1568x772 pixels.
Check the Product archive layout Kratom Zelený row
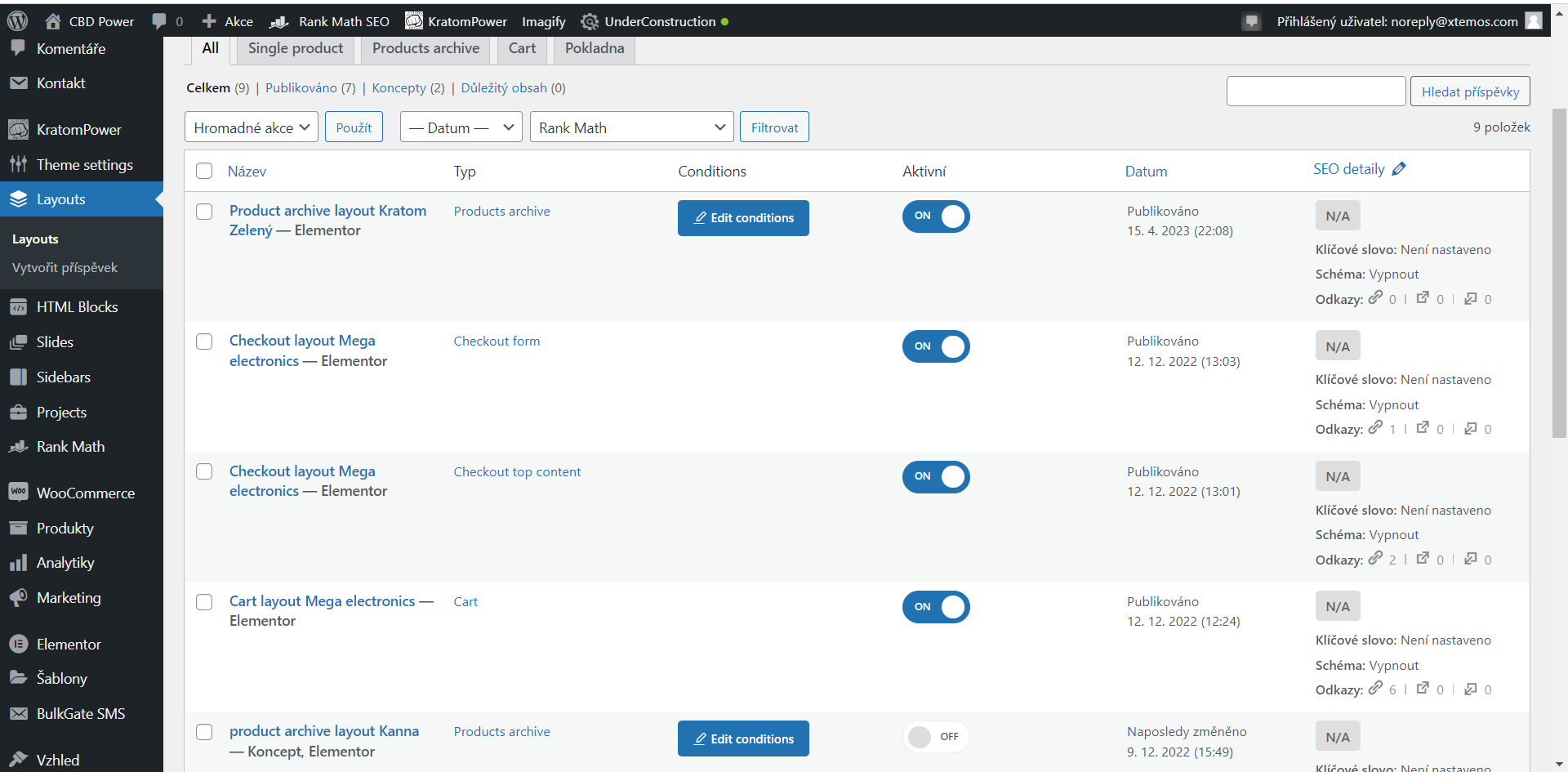(x=204, y=212)
